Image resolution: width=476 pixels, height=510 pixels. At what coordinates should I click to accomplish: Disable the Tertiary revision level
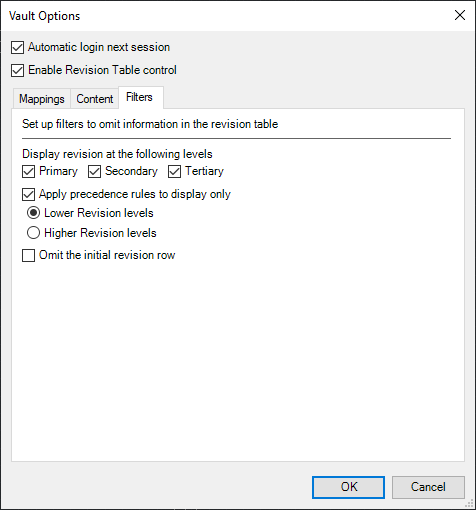tap(174, 171)
